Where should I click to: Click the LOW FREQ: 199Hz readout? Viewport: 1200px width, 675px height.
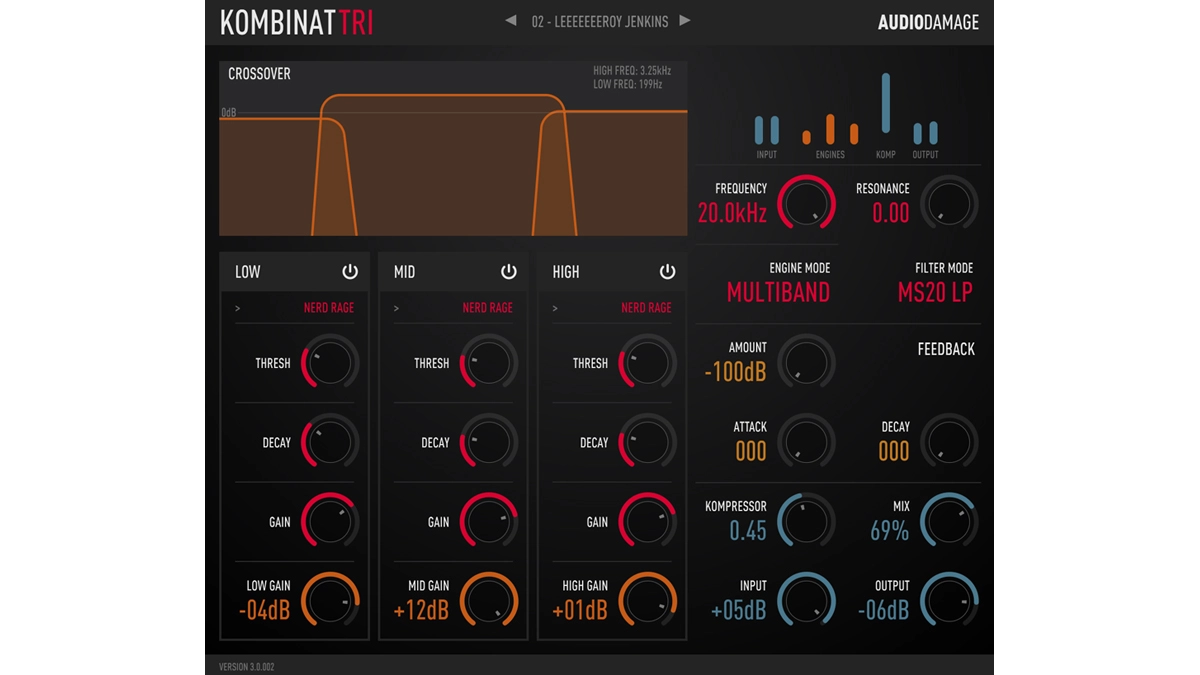[x=627, y=85]
